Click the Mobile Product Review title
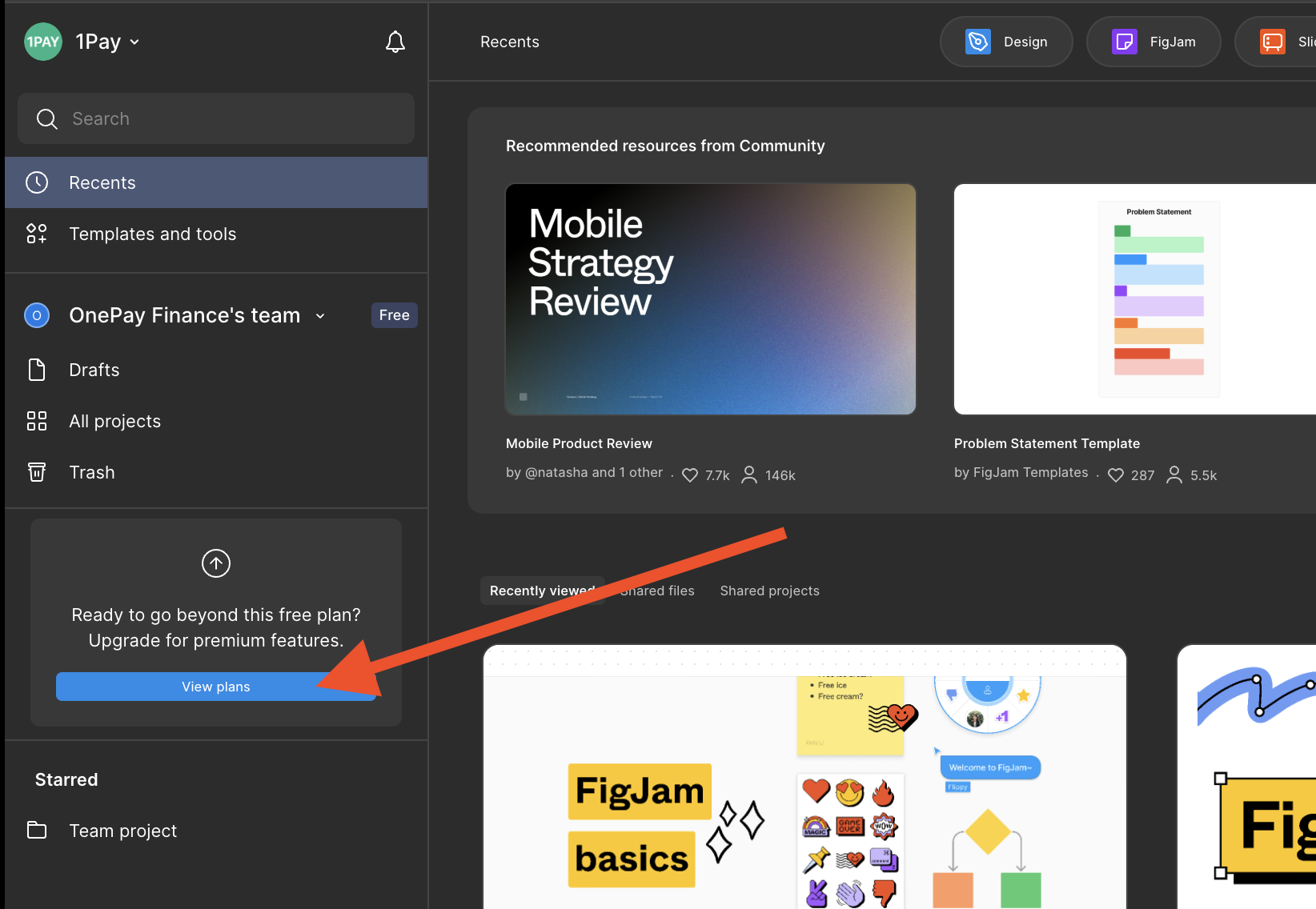Viewport: 1316px width, 909px height. 579,443
